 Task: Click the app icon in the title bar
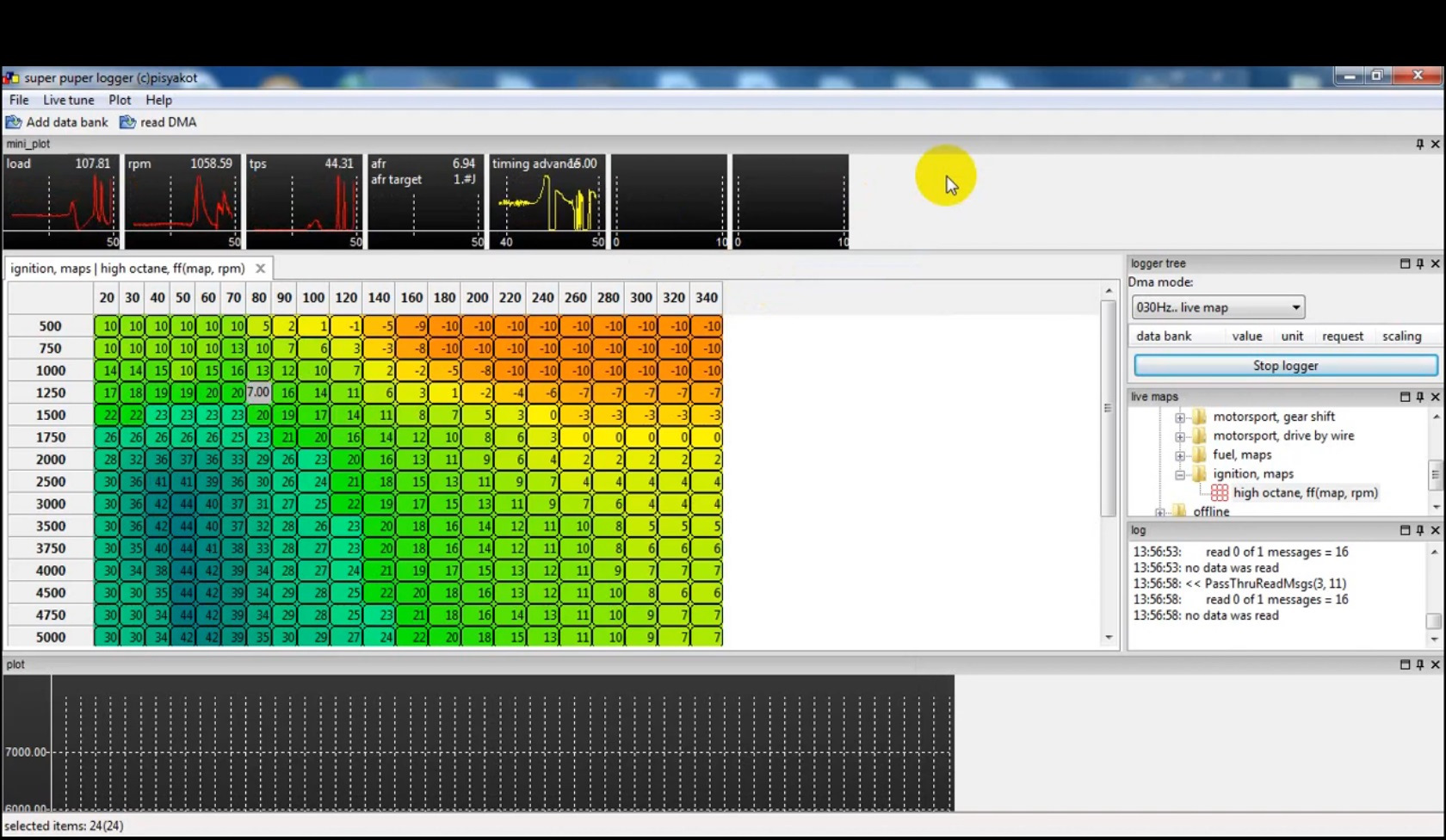(x=11, y=77)
